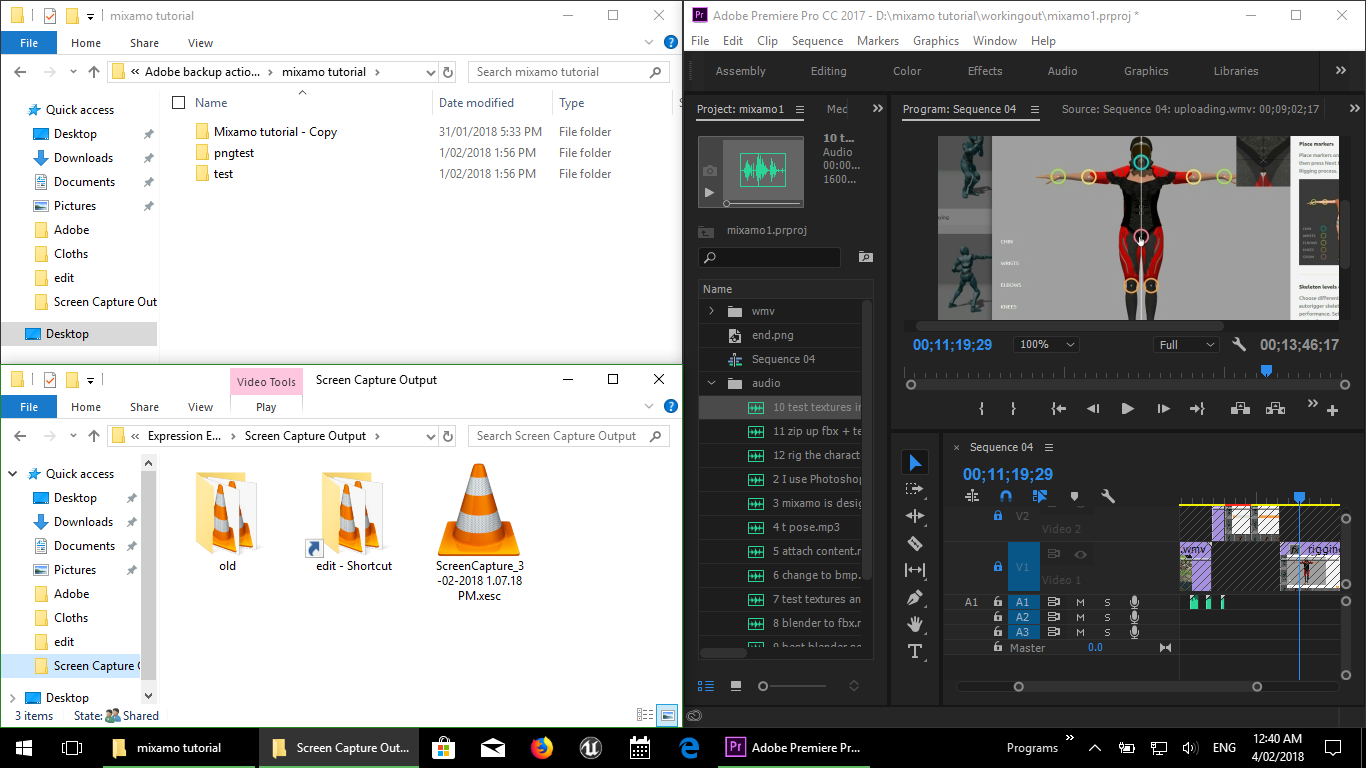The height and width of the screenshot is (768, 1366).
Task: Expand Desktop in Screen Capture Output sidebar
Action: click(12, 698)
